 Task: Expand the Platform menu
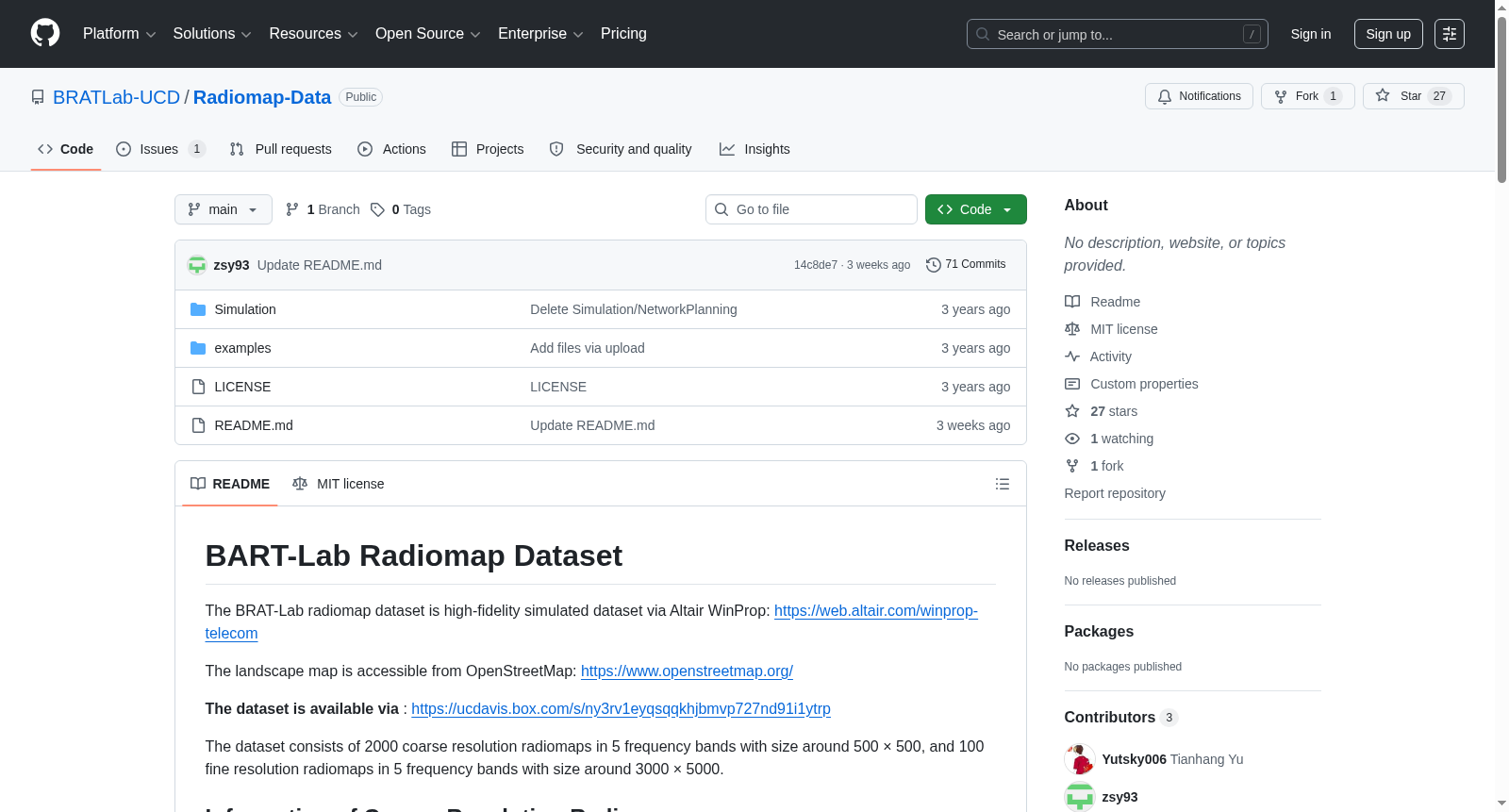coord(120,34)
